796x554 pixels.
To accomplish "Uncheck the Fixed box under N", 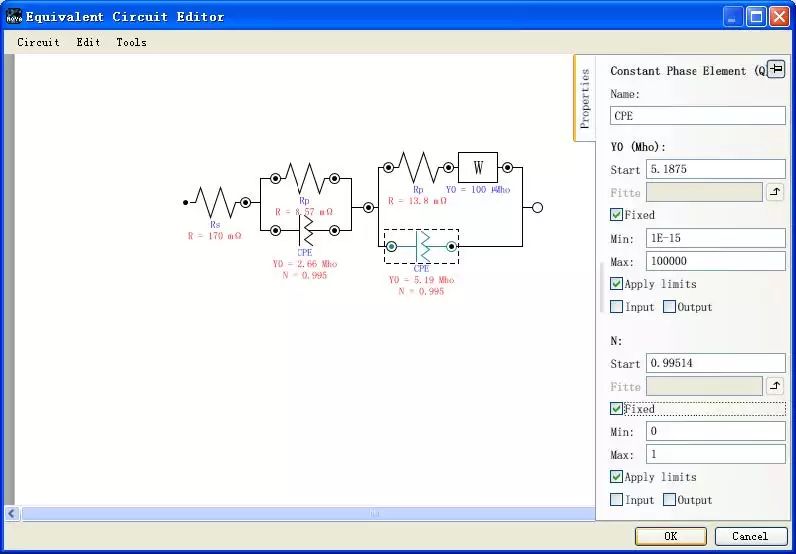I will click(616, 409).
